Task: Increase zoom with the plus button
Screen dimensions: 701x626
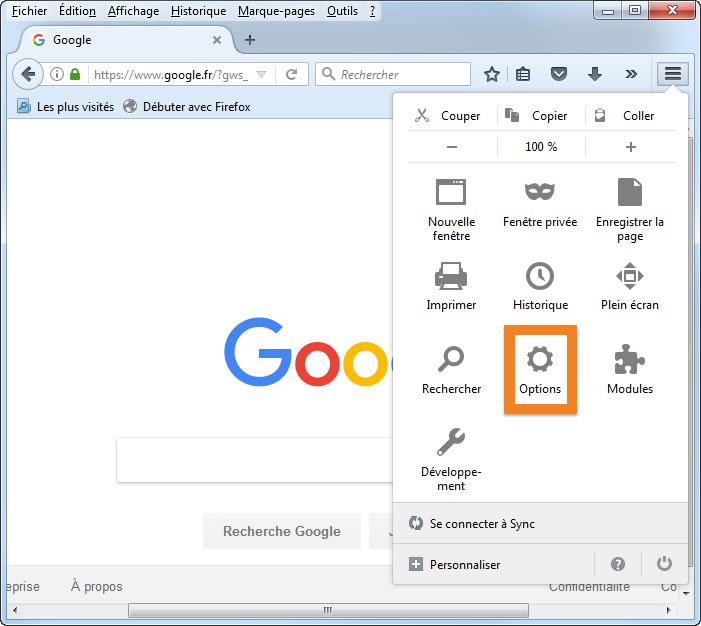Action: coord(630,146)
